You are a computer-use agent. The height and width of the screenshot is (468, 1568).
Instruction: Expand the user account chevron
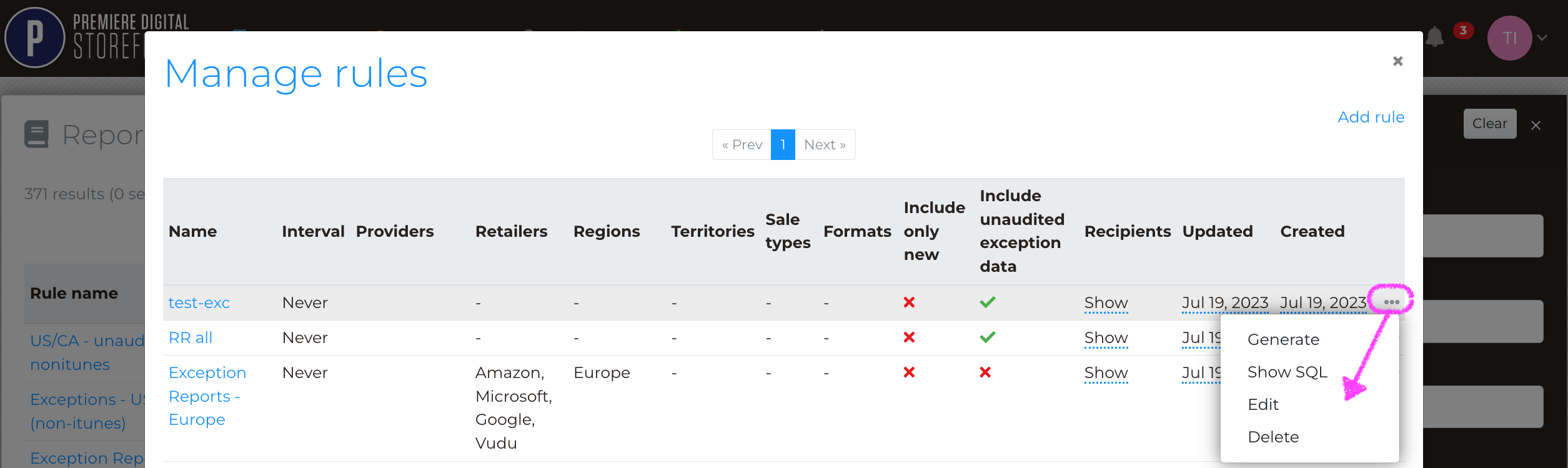coord(1542,38)
